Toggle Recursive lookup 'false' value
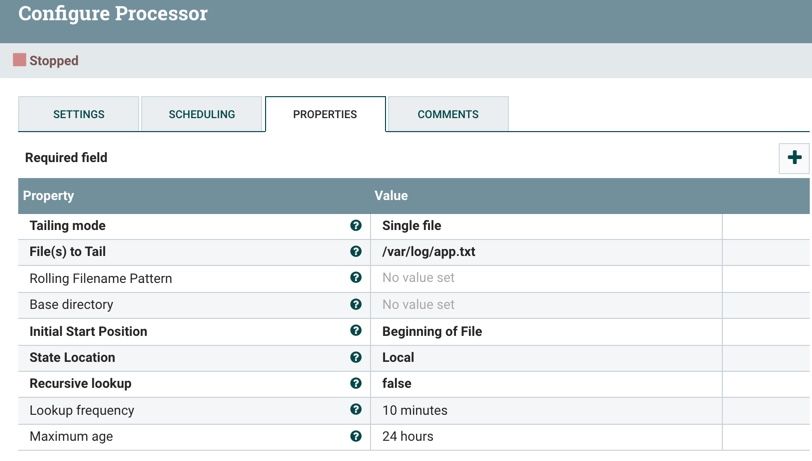The image size is (812, 461). pyautogui.click(x=397, y=383)
